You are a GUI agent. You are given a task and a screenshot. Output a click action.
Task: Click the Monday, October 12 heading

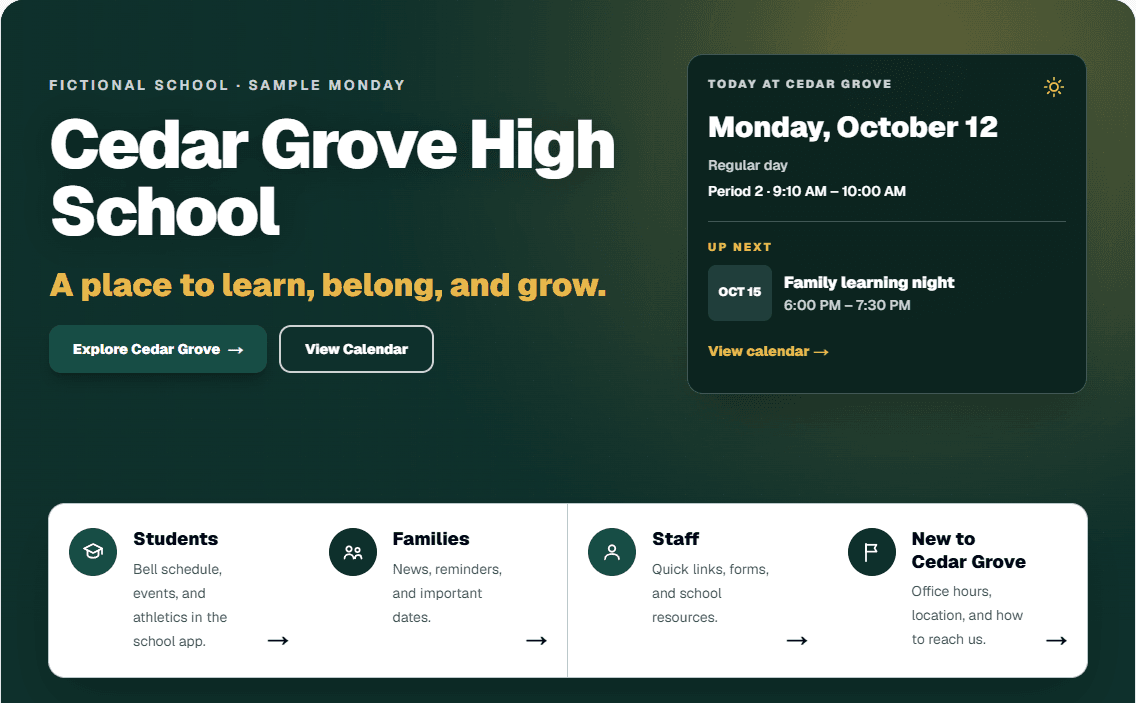853,128
